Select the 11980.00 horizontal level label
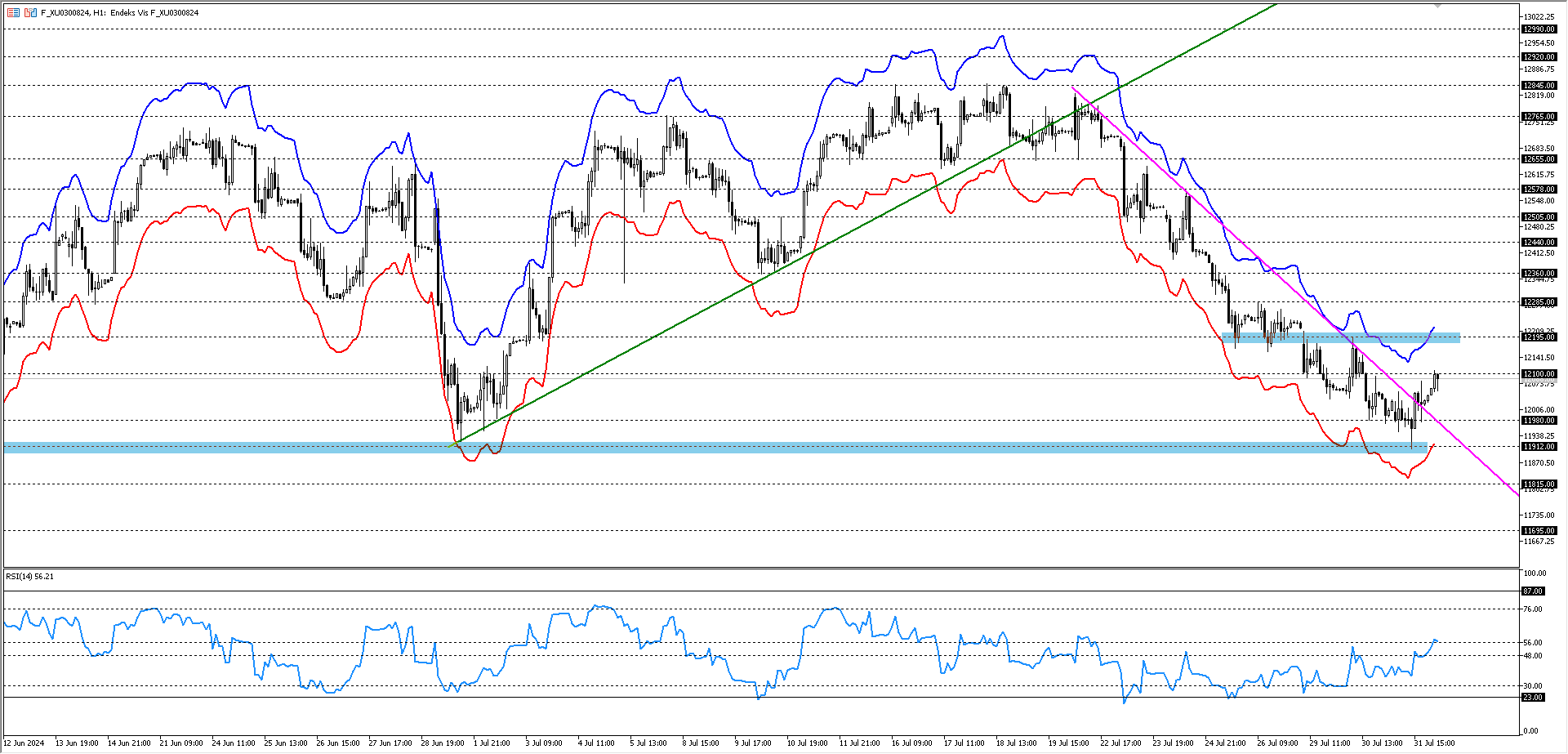 click(1539, 421)
